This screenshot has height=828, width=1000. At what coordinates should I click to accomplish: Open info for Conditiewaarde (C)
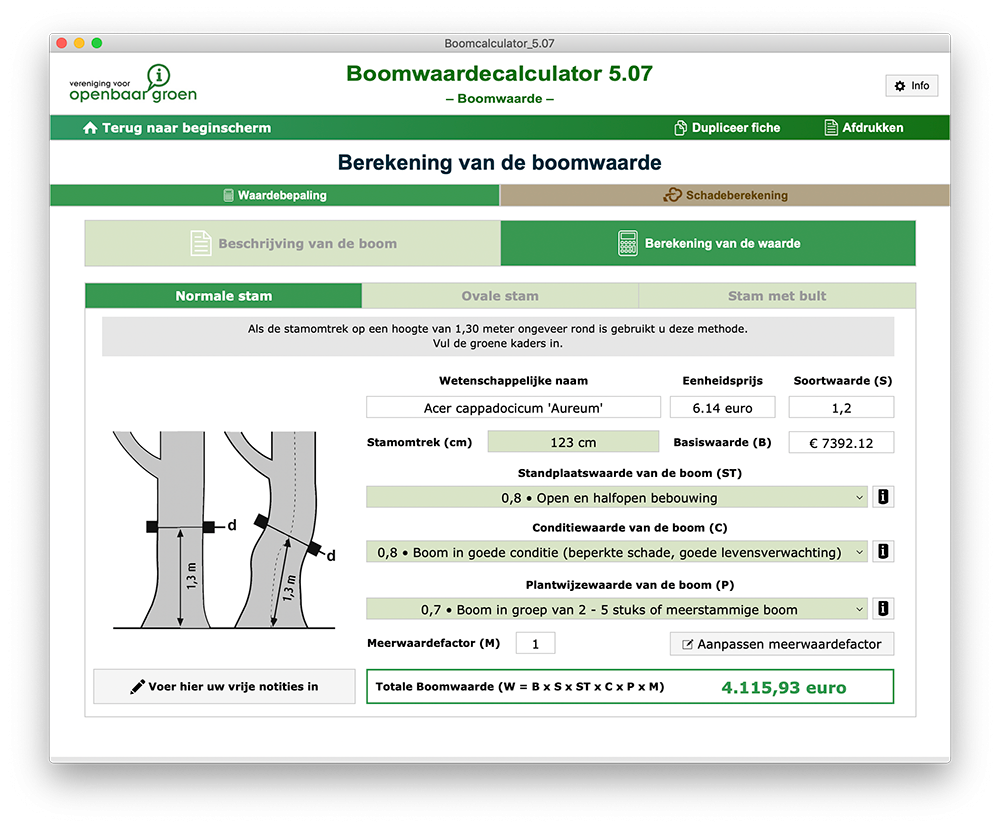(883, 551)
